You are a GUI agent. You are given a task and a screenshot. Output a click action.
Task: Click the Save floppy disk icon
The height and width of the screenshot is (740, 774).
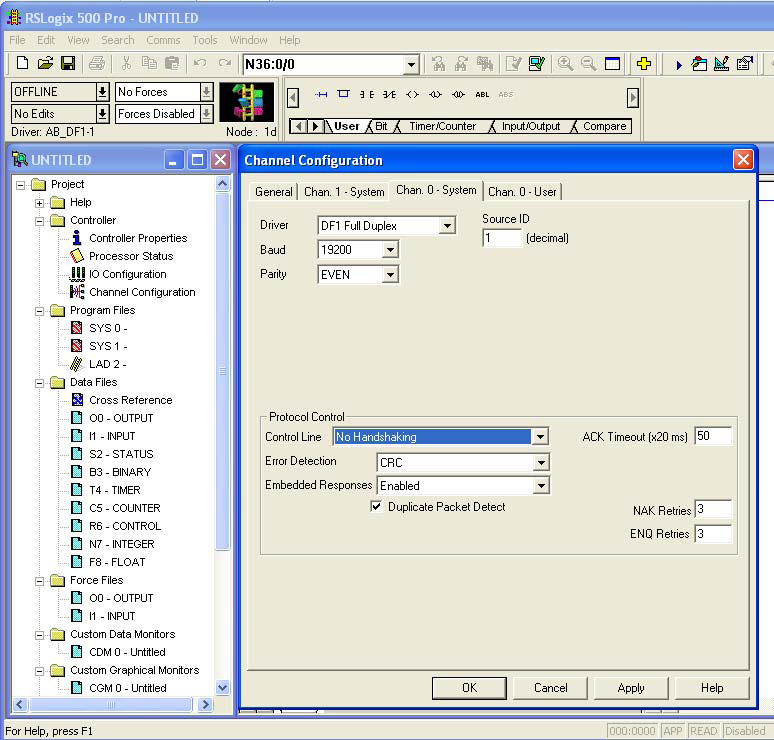(68, 63)
